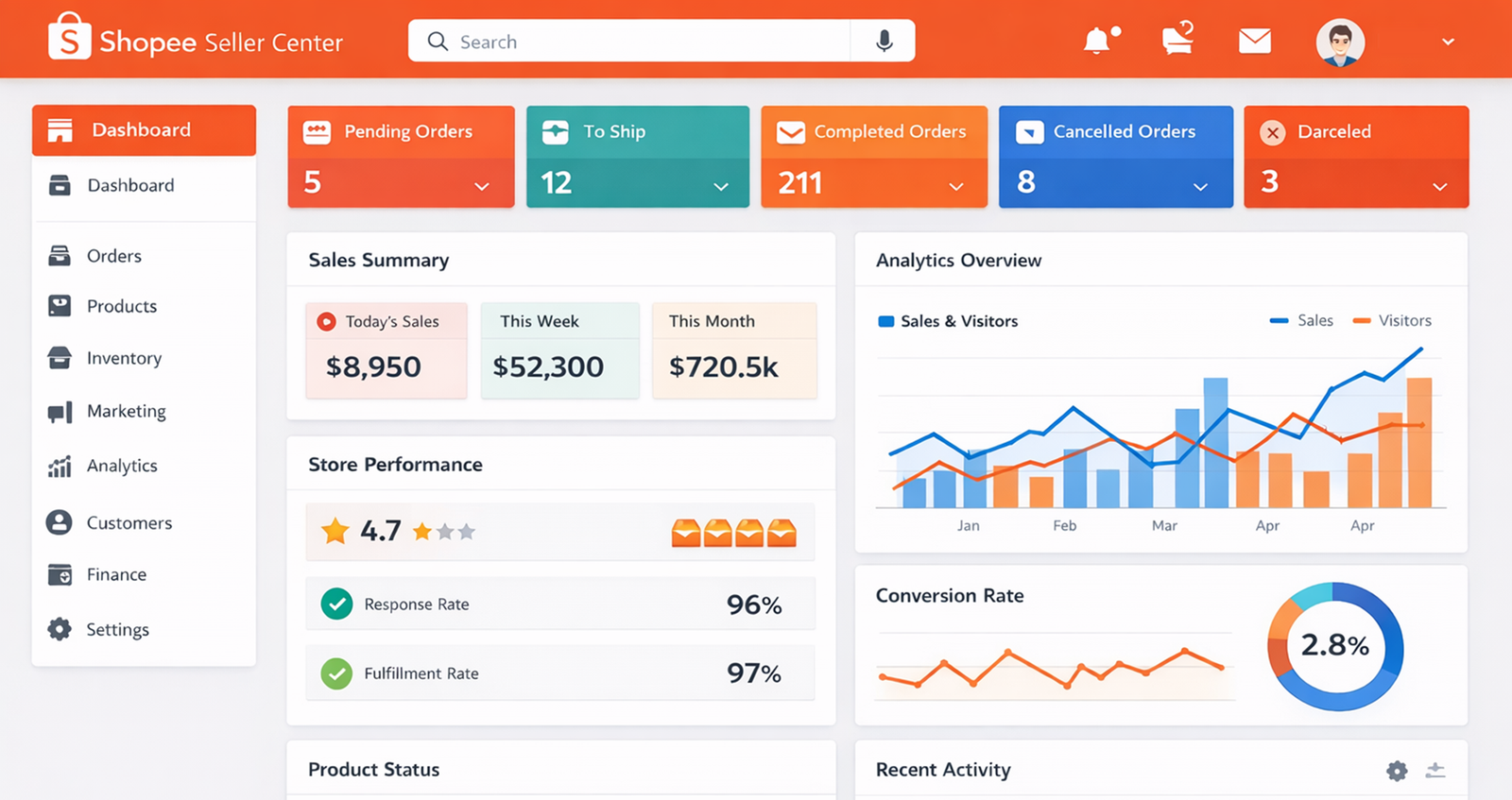Viewport: 1512px width, 800px height.
Task: Click the To Ship orders card
Action: tap(637, 156)
